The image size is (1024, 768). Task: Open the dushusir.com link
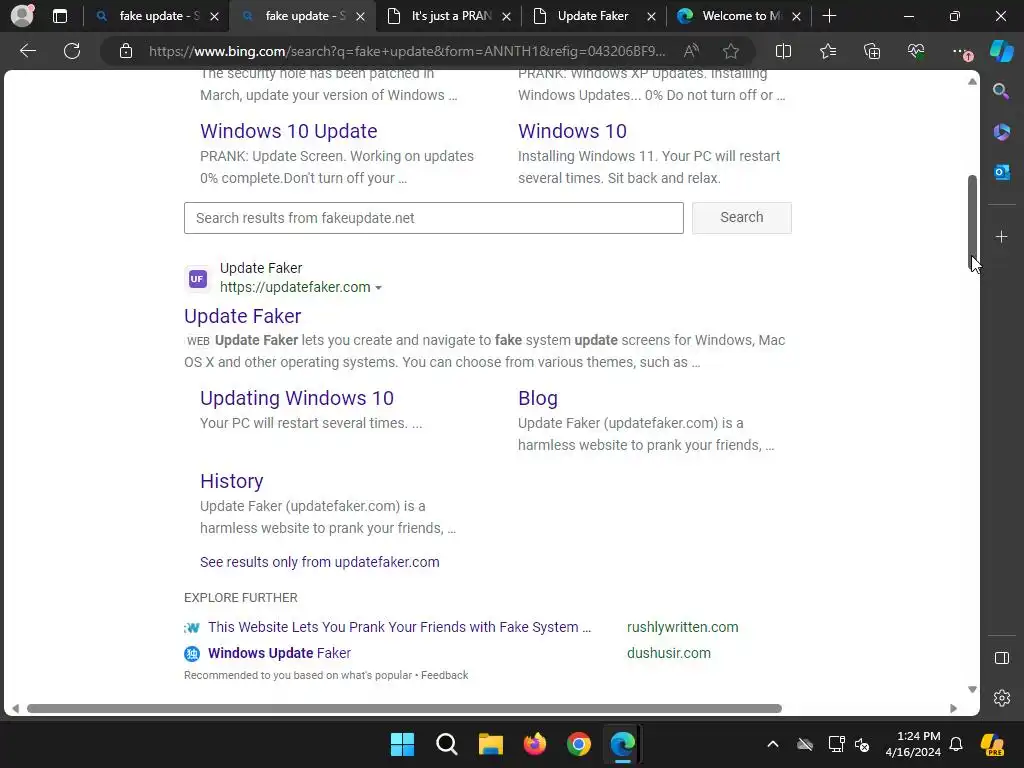pyautogui.click(x=669, y=653)
